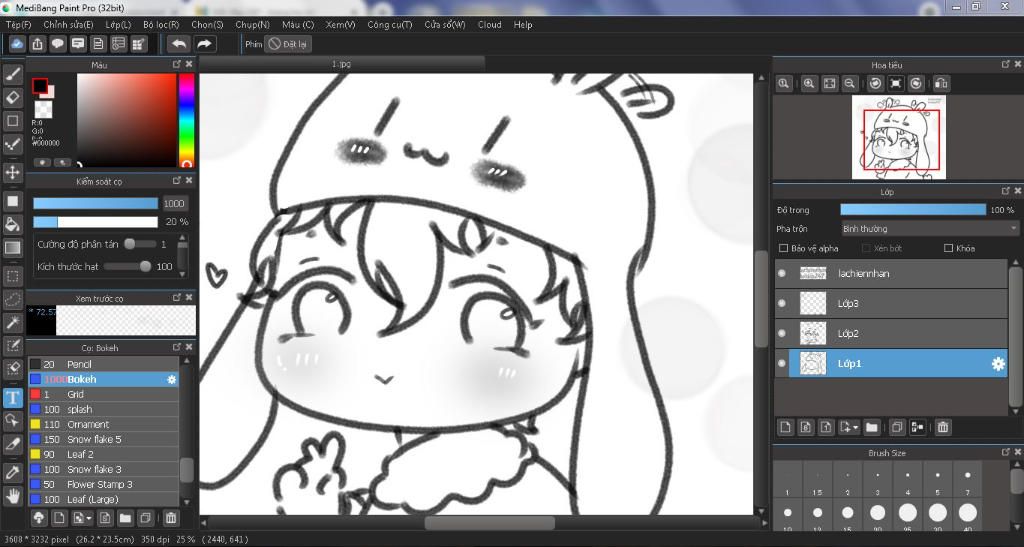Delete layer with trash icon
This screenshot has width=1024, height=547.
(x=942, y=428)
